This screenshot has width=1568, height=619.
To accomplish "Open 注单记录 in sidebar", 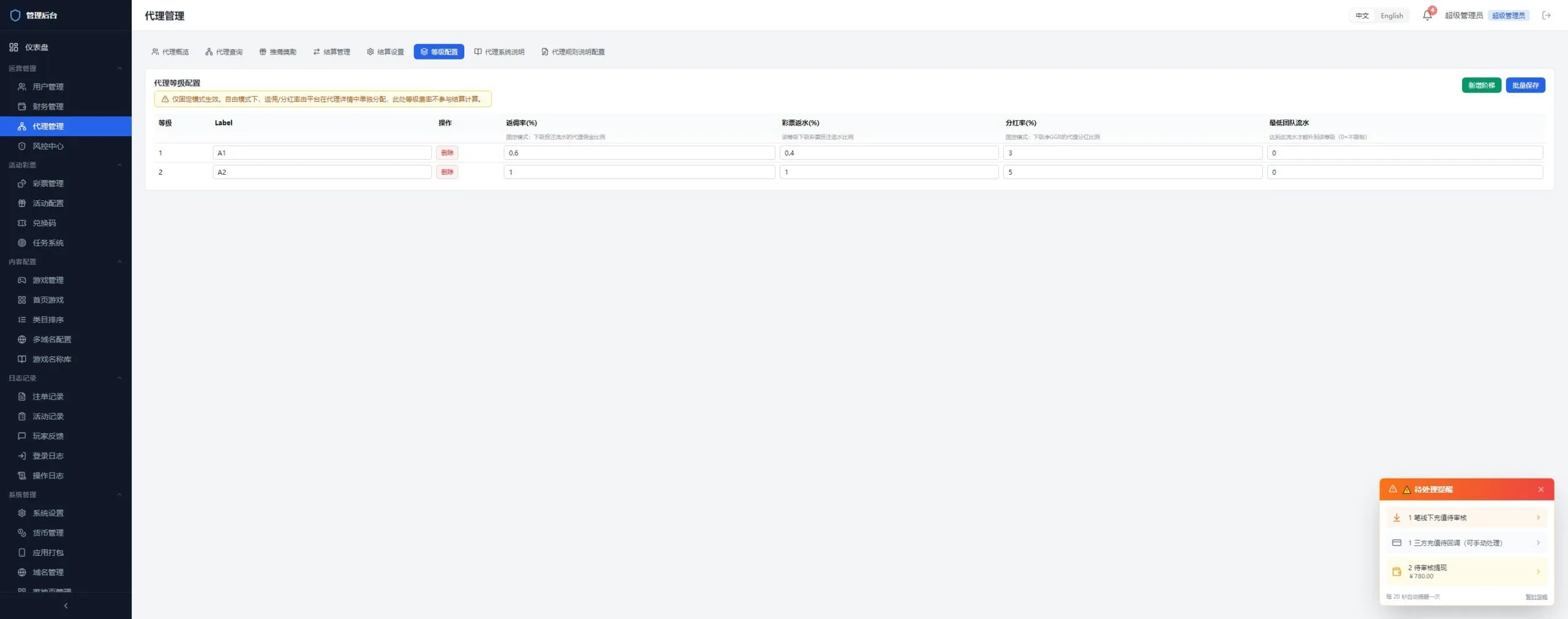I will tap(66, 397).
